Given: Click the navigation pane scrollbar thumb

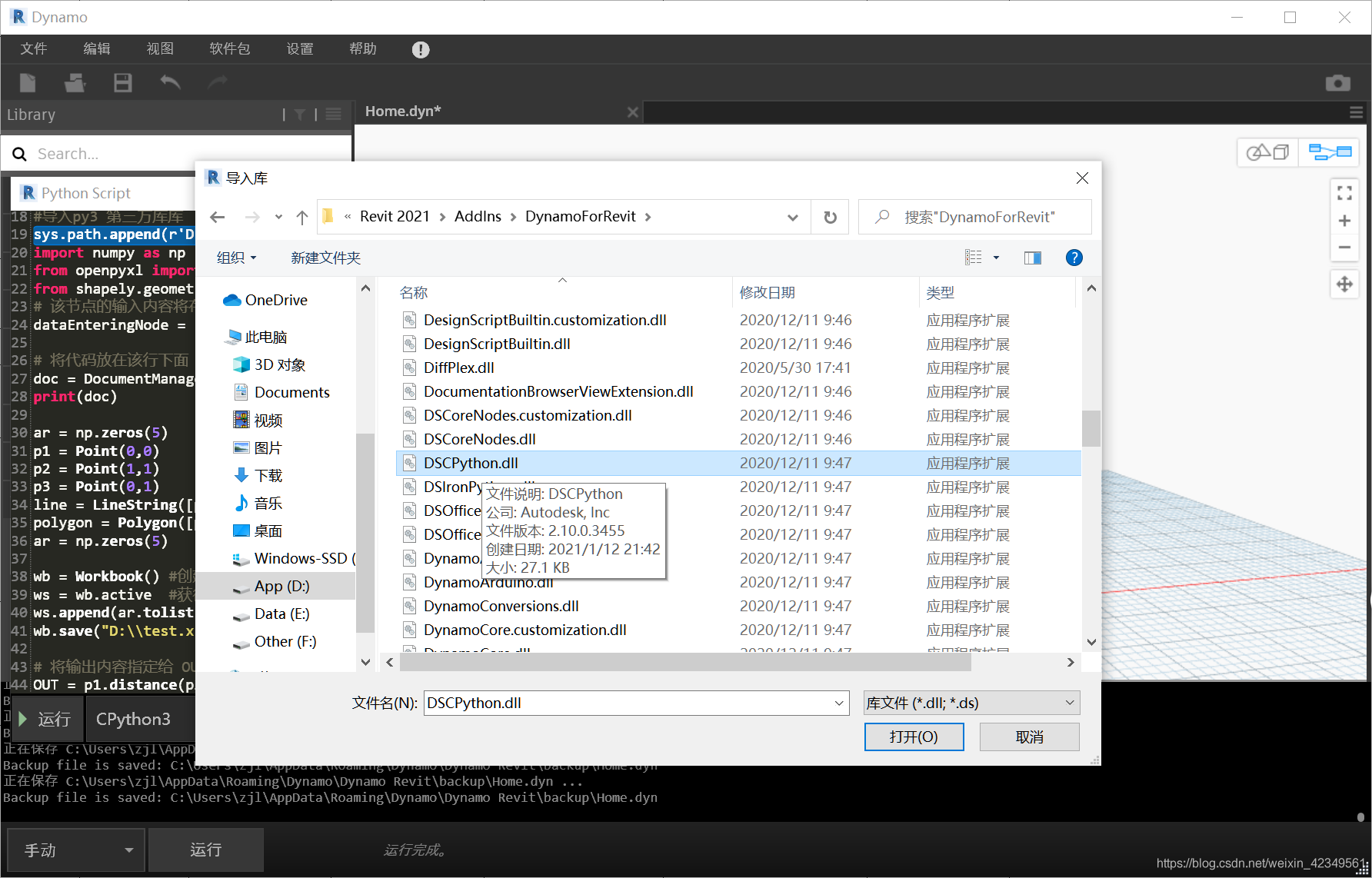Looking at the screenshot, I should coord(365,532).
